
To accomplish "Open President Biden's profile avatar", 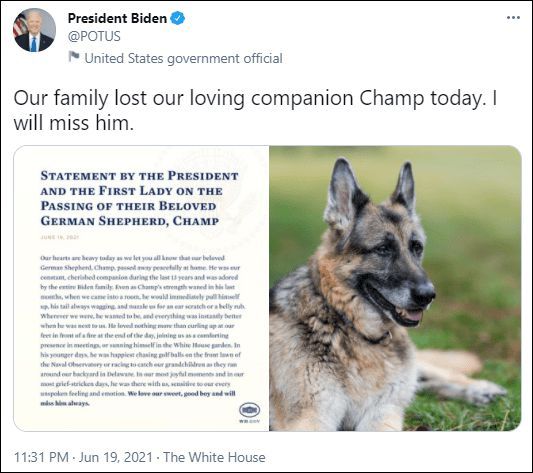I will pos(34,30).
